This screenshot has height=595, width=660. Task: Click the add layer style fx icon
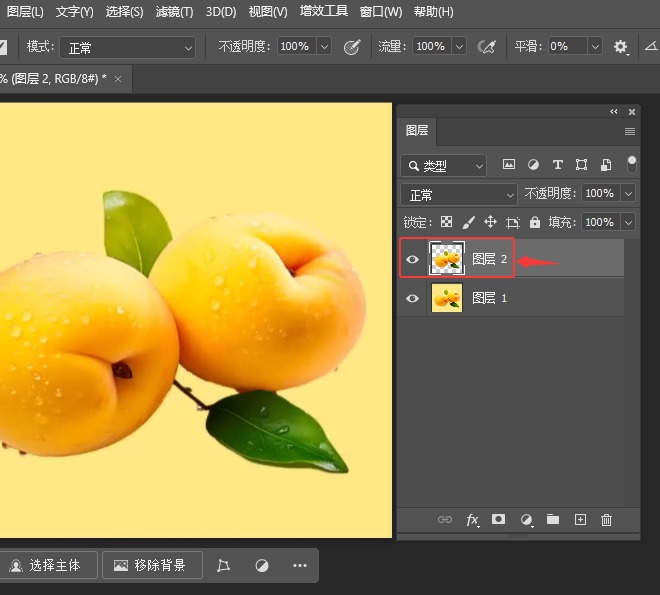click(x=473, y=520)
